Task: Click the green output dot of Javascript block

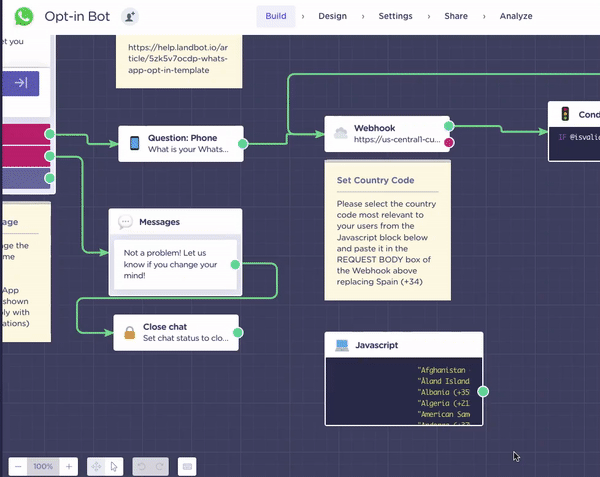Action: 483,391
